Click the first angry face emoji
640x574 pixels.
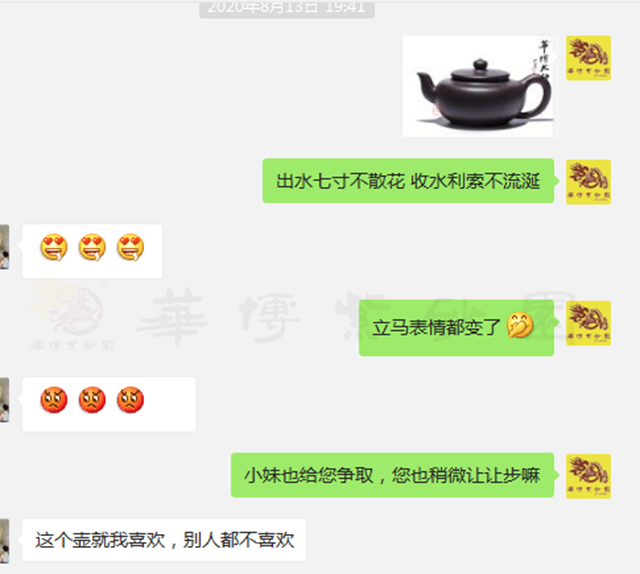pos(53,400)
